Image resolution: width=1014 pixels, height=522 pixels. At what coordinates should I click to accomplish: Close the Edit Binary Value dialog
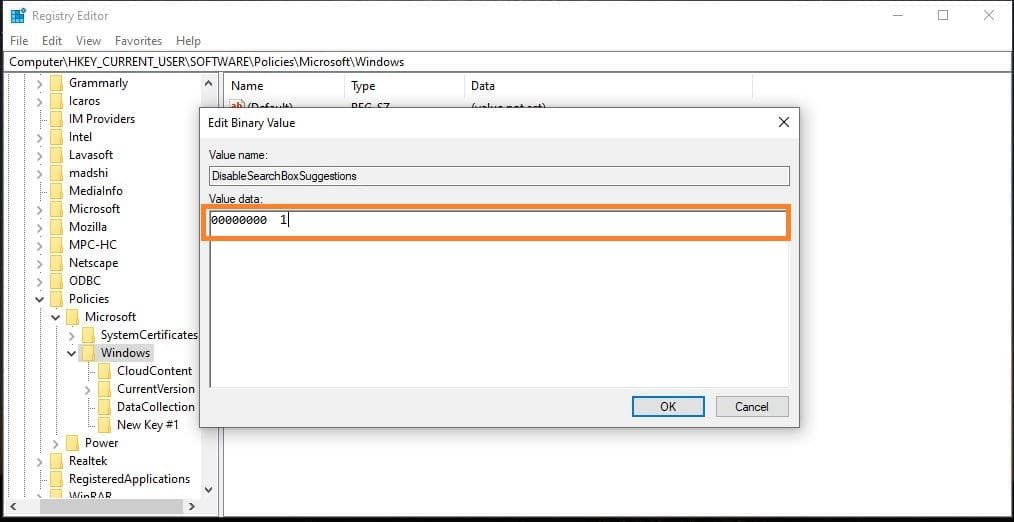coord(783,122)
